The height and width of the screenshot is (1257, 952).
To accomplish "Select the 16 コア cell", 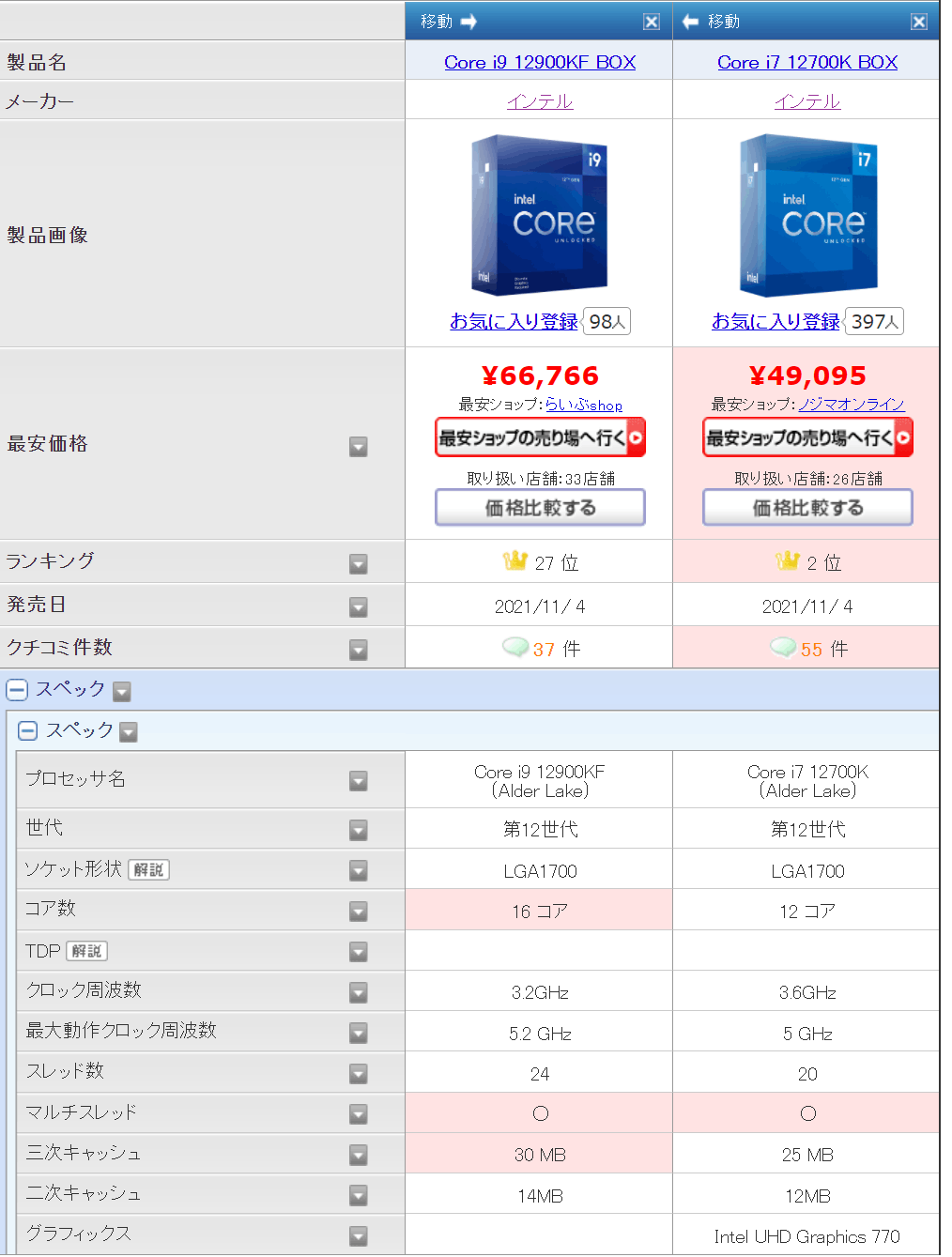I will [539, 911].
